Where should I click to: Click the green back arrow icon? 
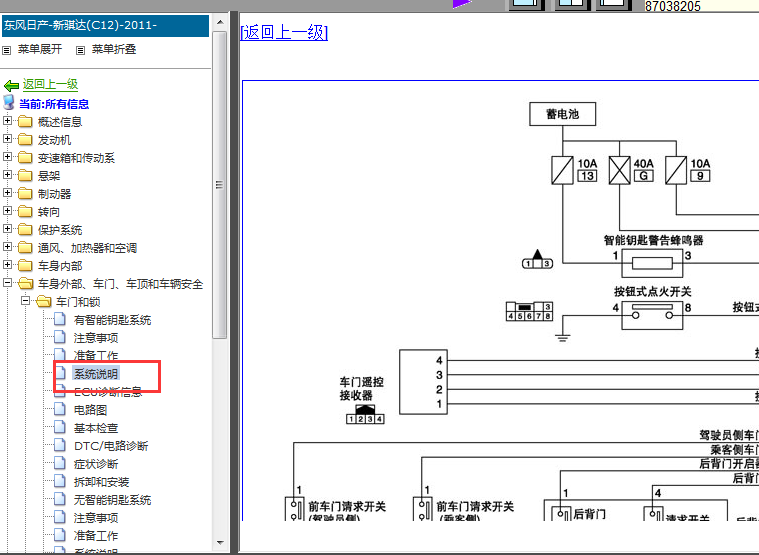pyautogui.click(x=11, y=86)
